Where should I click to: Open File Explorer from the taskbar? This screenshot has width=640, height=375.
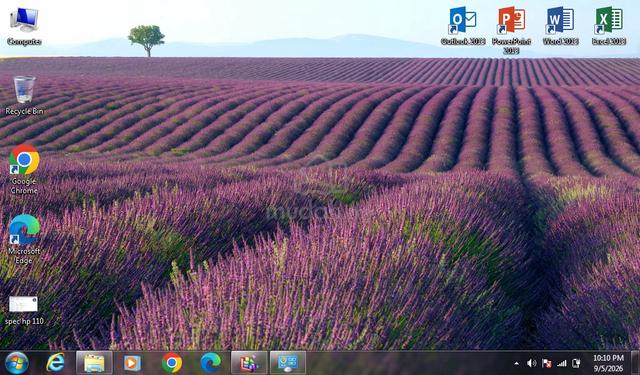tap(94, 363)
